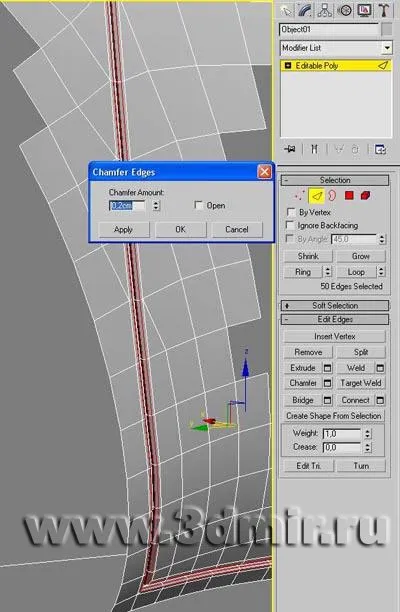
Task: Select Element sub-object level
Action: coord(366,196)
